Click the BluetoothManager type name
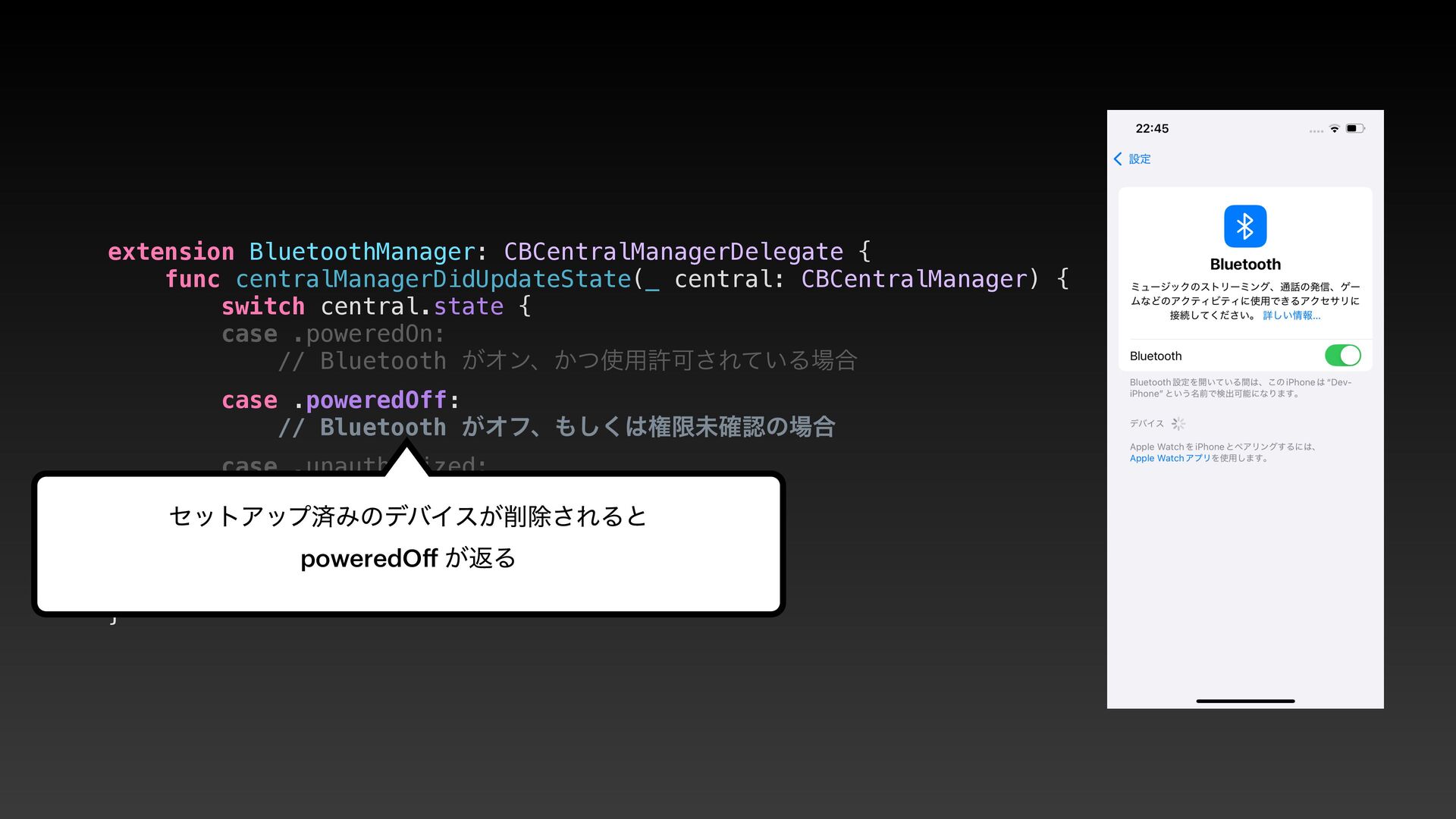1456x819 pixels. [362, 252]
